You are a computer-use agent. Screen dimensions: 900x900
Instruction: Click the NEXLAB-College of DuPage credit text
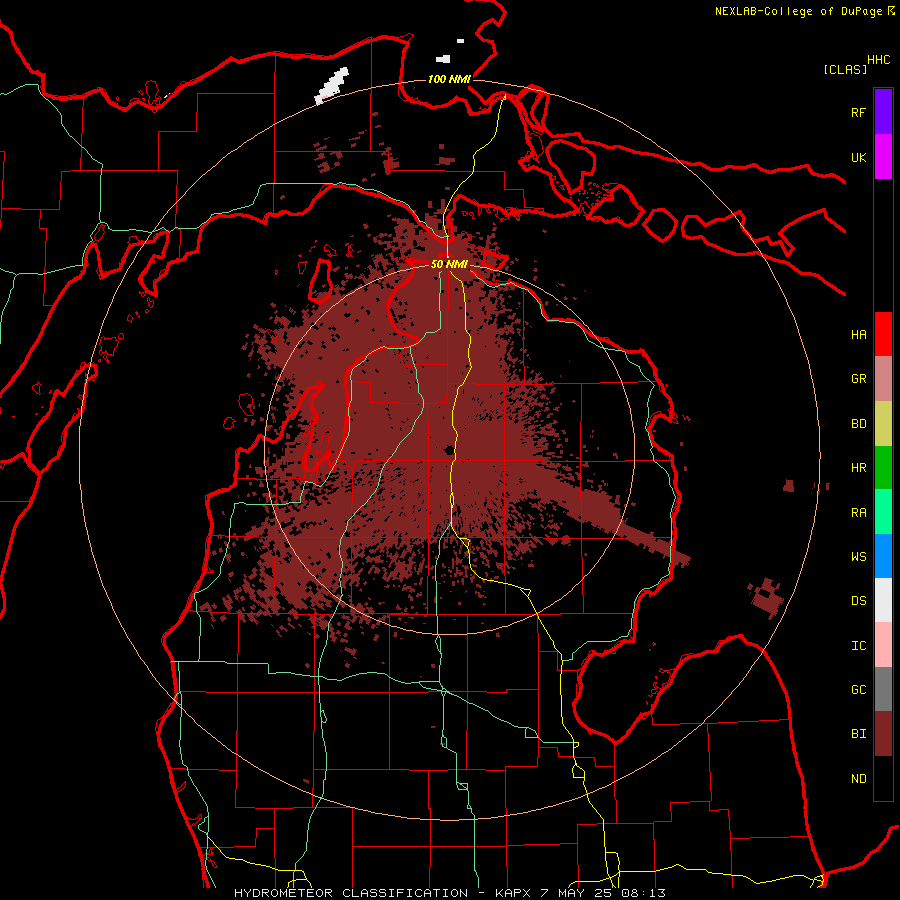tap(798, 11)
